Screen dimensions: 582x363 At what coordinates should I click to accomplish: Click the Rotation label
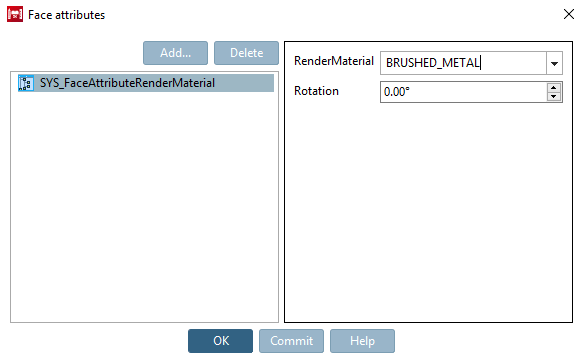[x=316, y=91]
